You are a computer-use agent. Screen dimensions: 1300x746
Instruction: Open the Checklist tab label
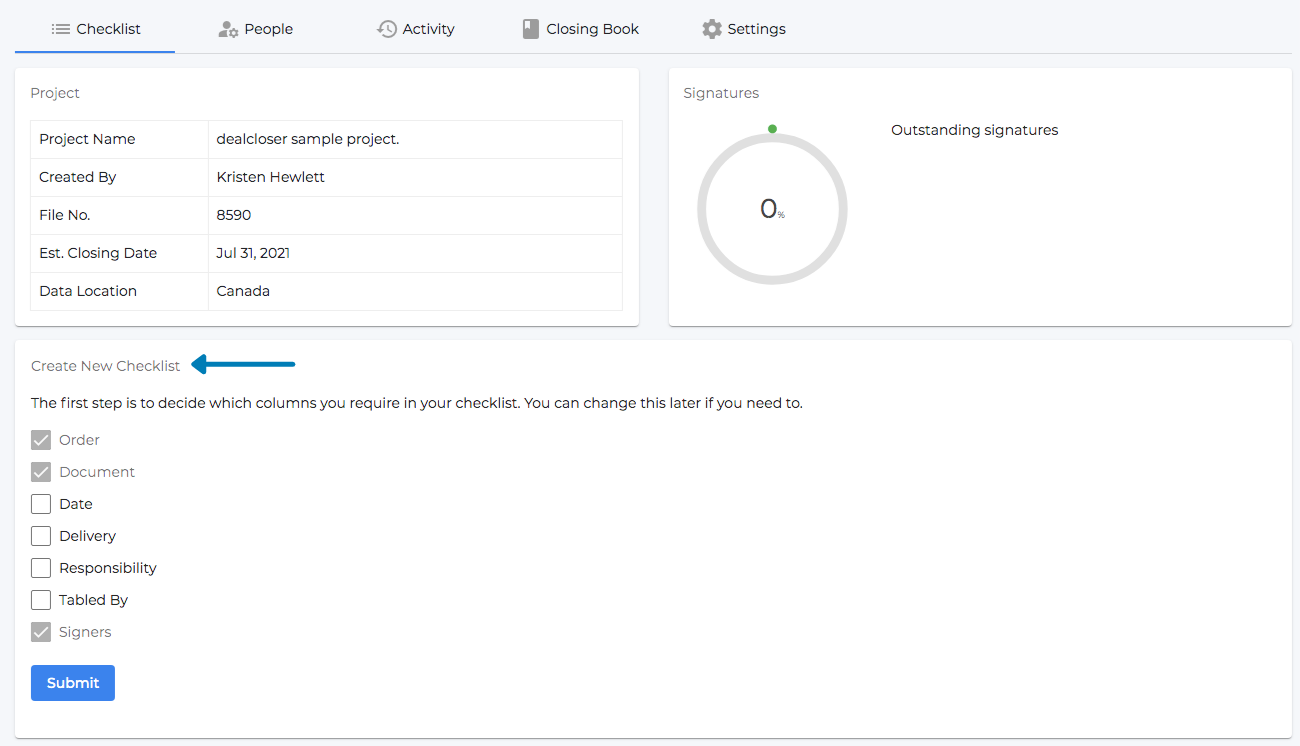109,29
